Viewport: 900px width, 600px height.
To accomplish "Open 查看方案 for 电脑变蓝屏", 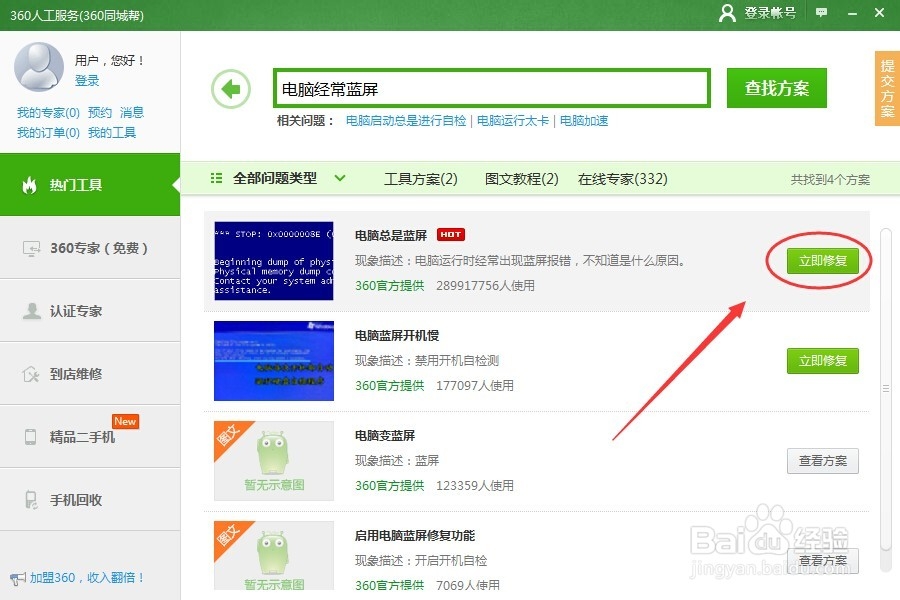I will [822, 460].
